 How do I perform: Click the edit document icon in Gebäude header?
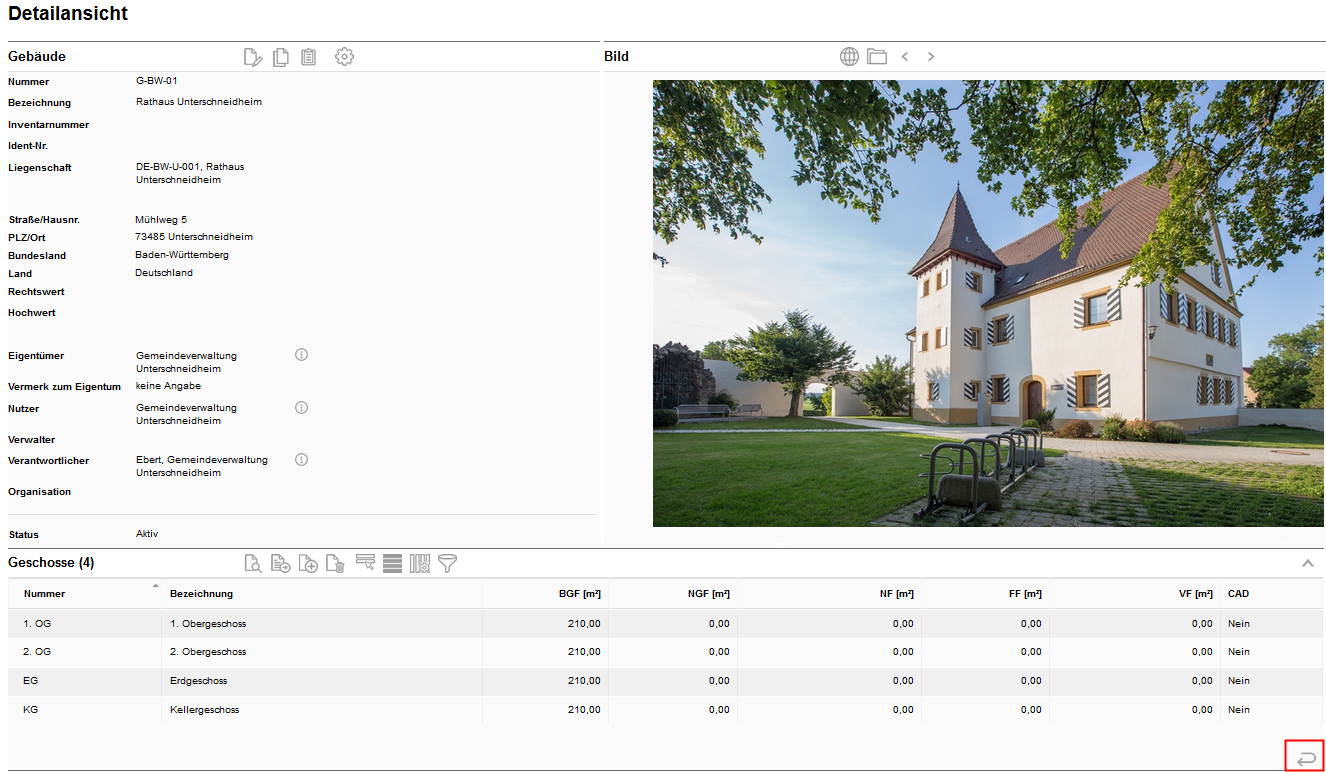tap(253, 57)
